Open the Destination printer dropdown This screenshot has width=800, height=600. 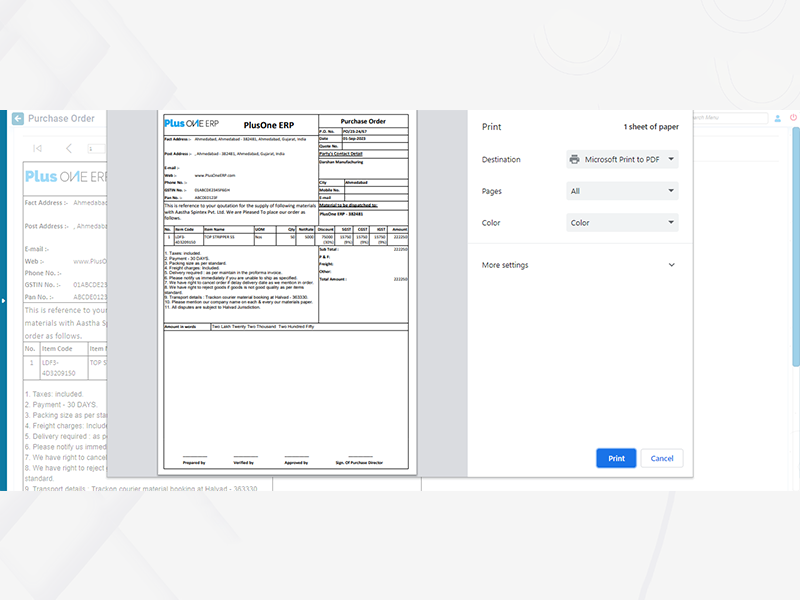coord(622,159)
